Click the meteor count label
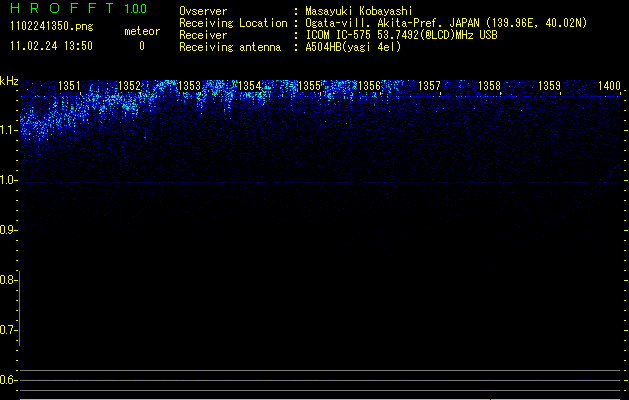Image resolution: width=629 pixels, height=400 pixels. [x=142, y=31]
